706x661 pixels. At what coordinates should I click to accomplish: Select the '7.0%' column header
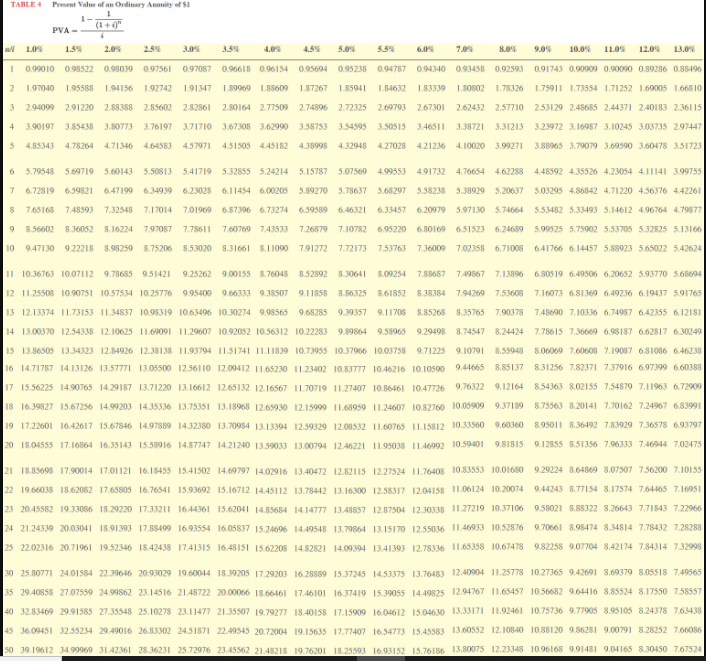coord(465,49)
